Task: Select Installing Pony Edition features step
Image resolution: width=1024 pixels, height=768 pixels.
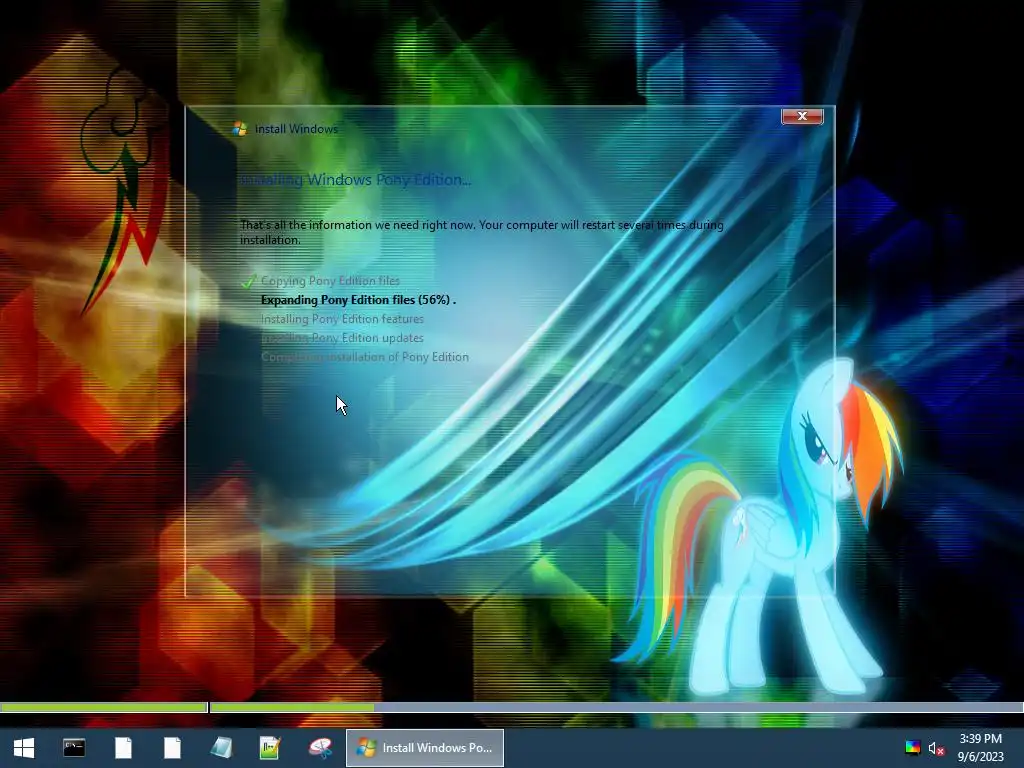Action: tap(342, 319)
